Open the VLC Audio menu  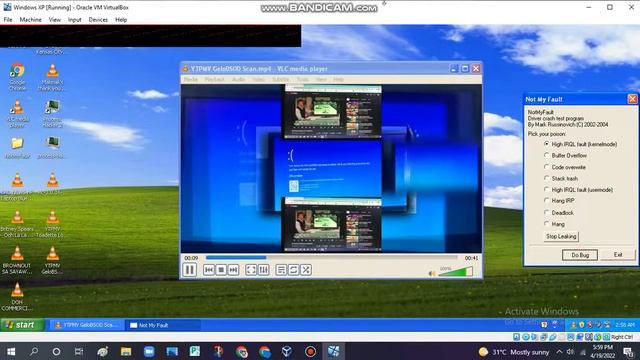238,79
